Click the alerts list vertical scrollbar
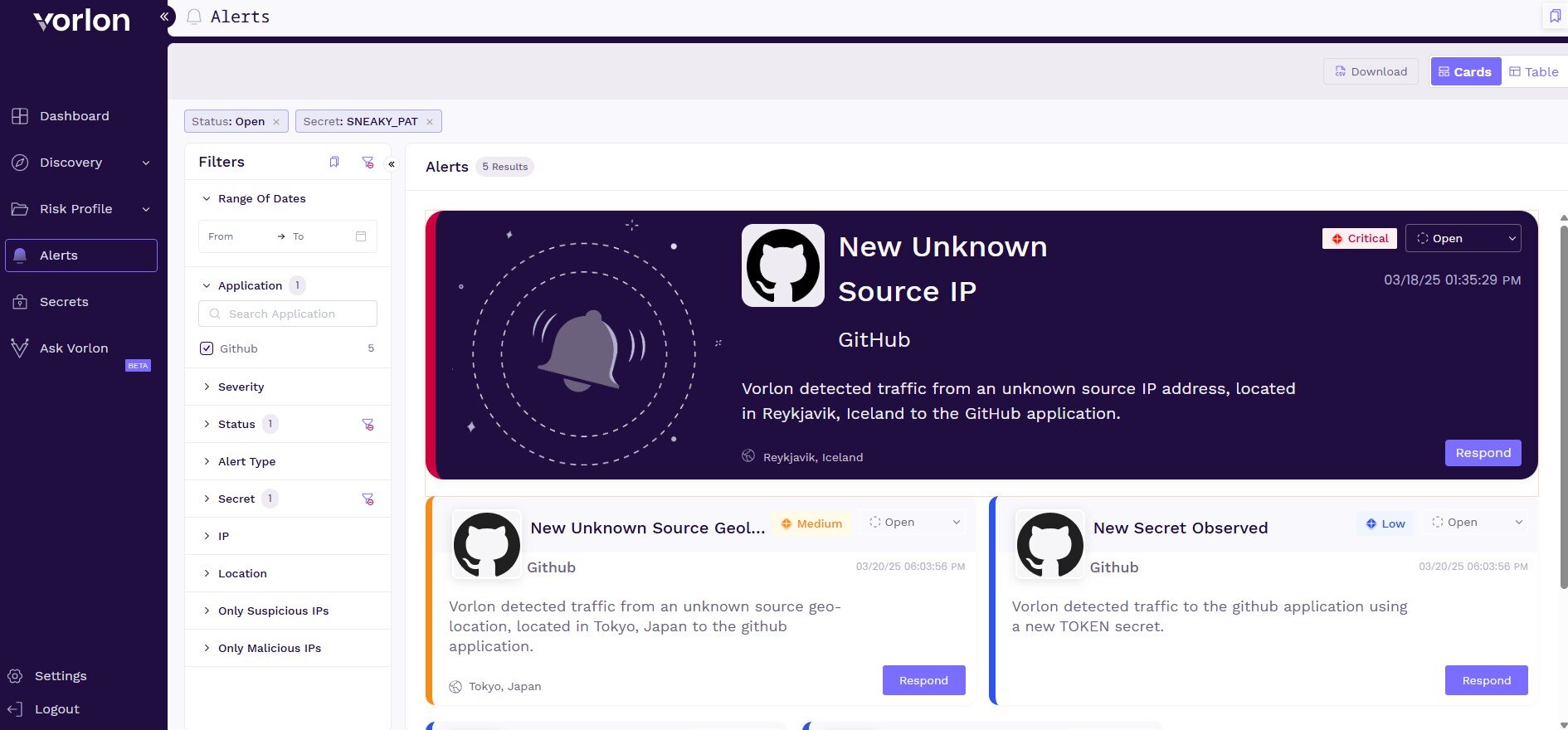Viewport: 1568px width, 730px height. click(x=1564, y=406)
